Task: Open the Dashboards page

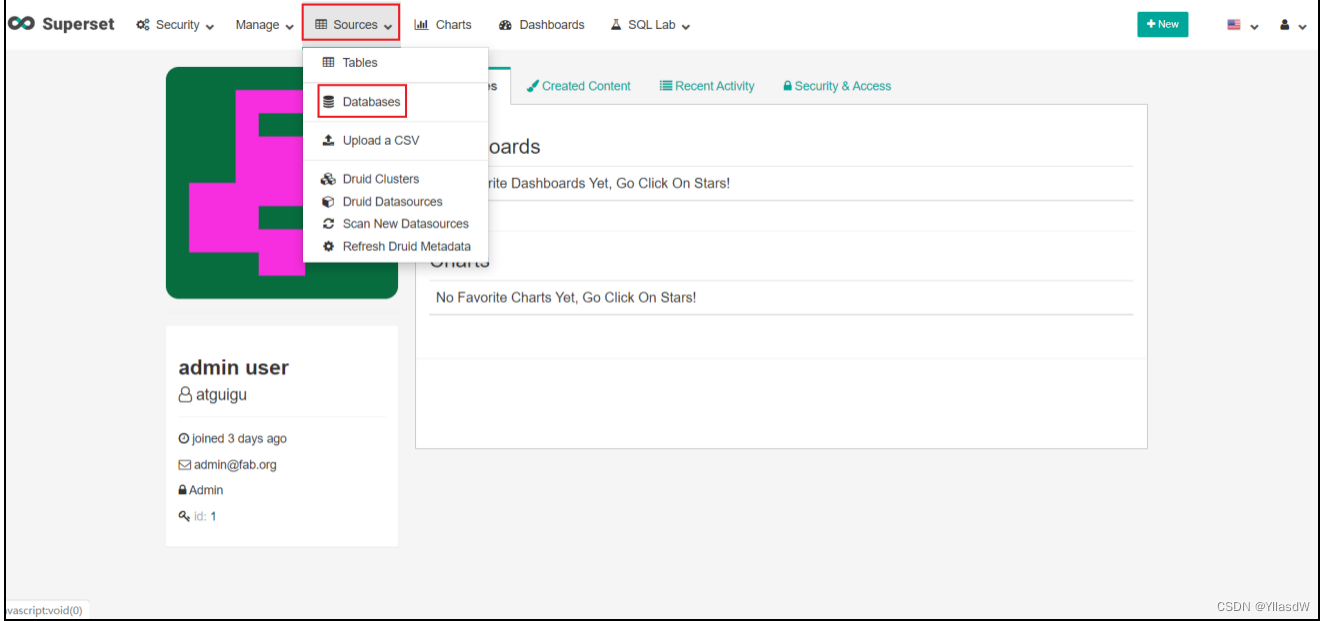Action: click(541, 25)
